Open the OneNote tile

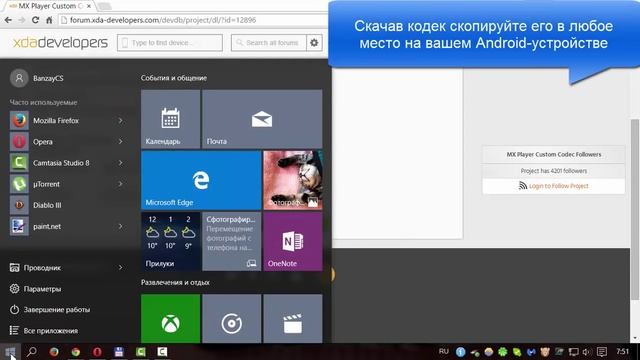pos(293,241)
